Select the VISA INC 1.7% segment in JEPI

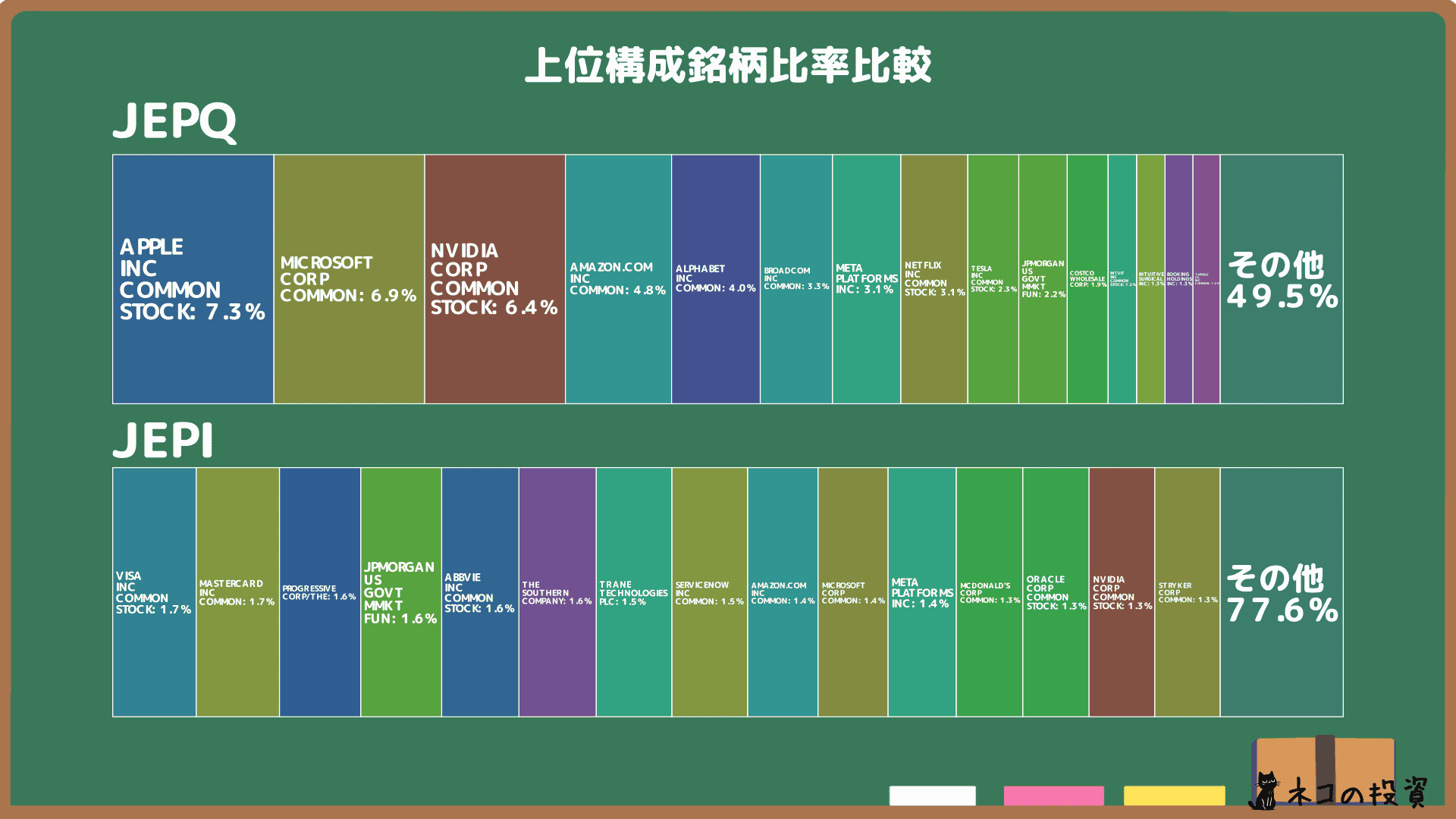tap(153, 591)
